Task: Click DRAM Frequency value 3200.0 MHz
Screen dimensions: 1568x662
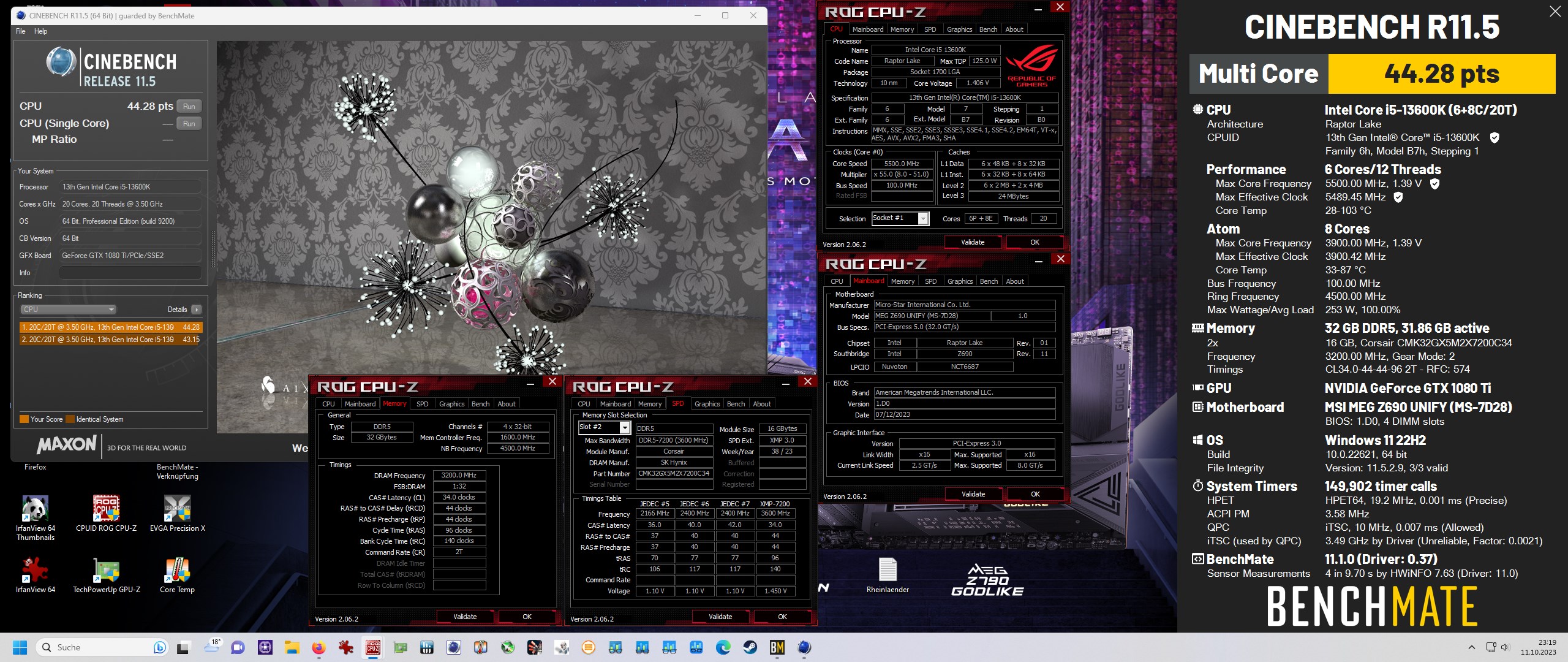Action: pyautogui.click(x=459, y=475)
